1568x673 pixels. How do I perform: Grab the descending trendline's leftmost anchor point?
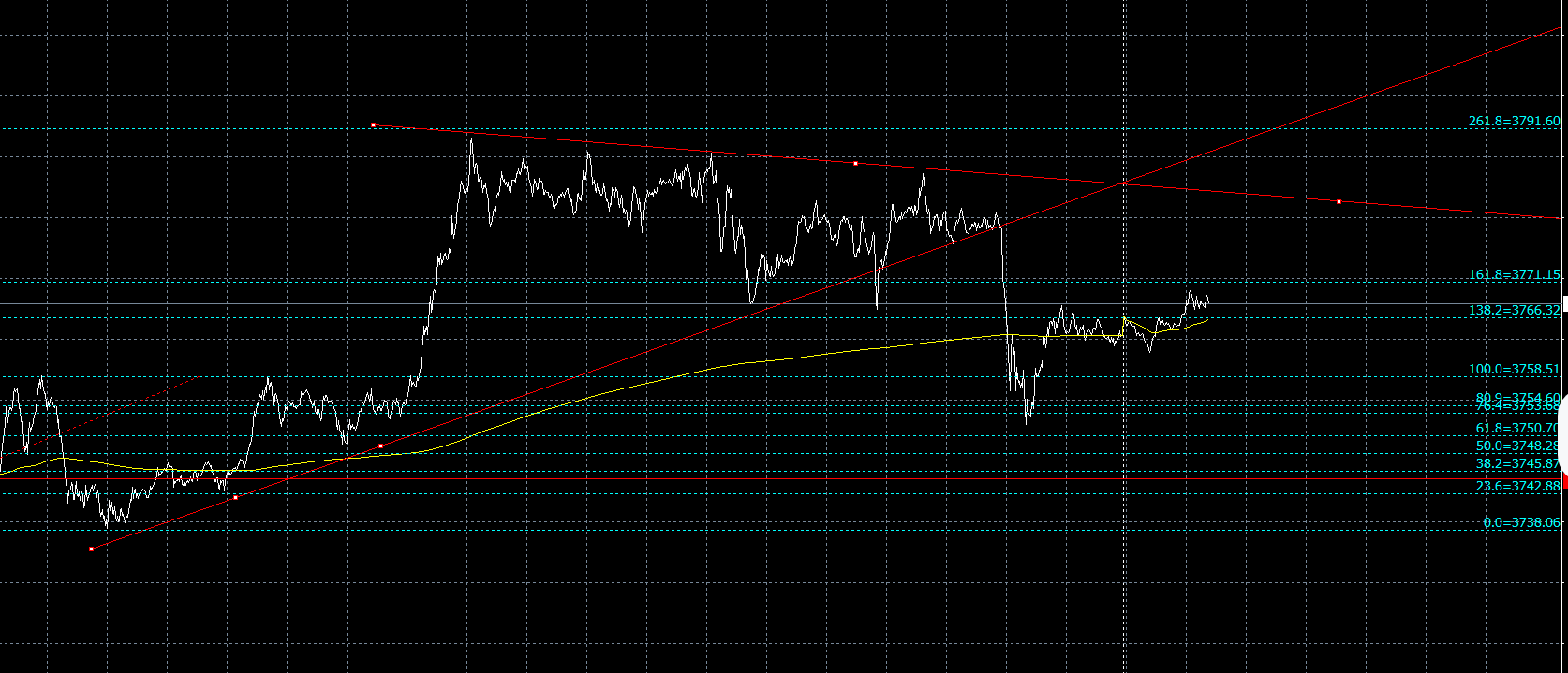[373, 124]
